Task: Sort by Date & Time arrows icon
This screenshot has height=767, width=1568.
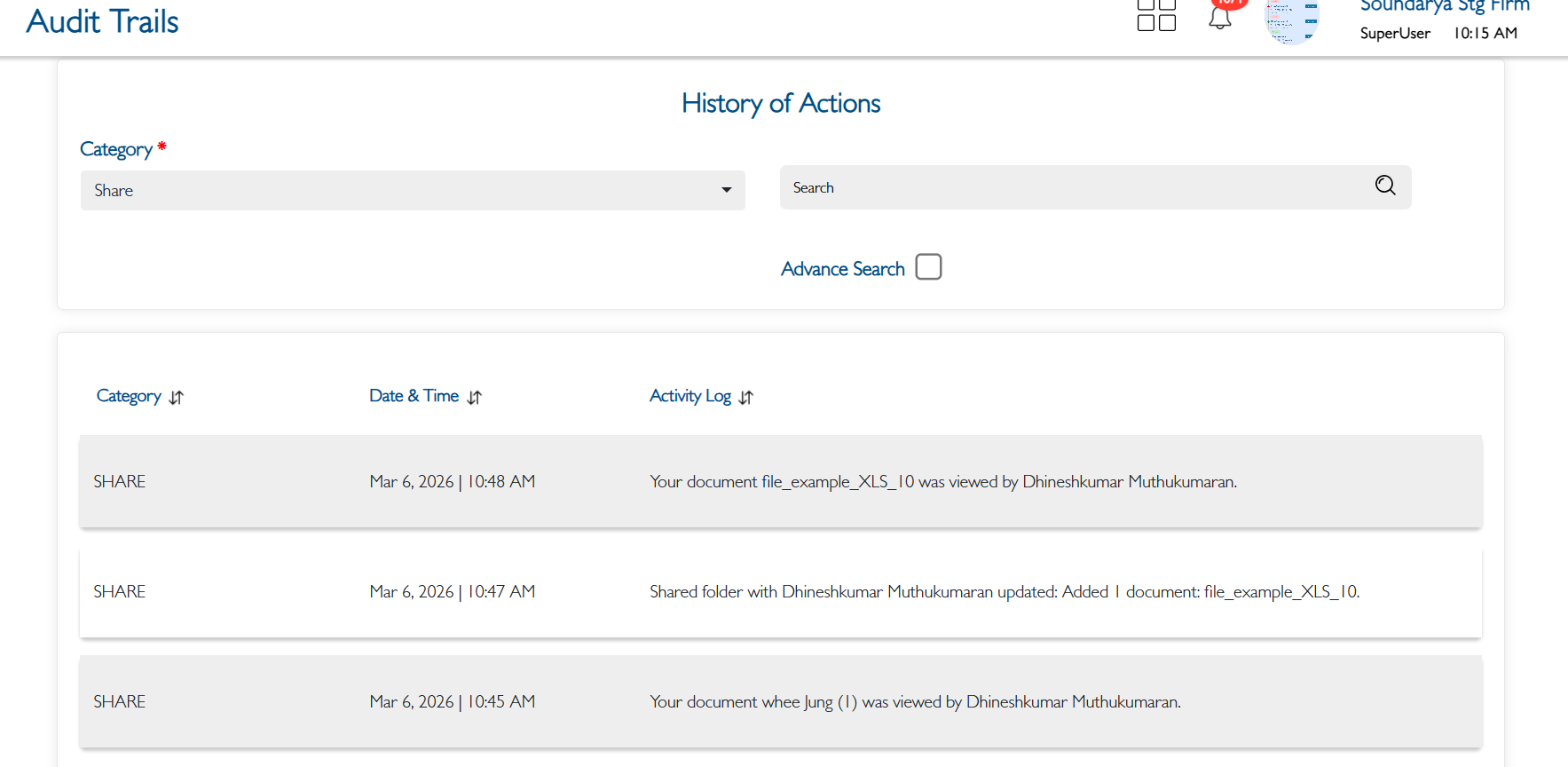Action: point(475,398)
